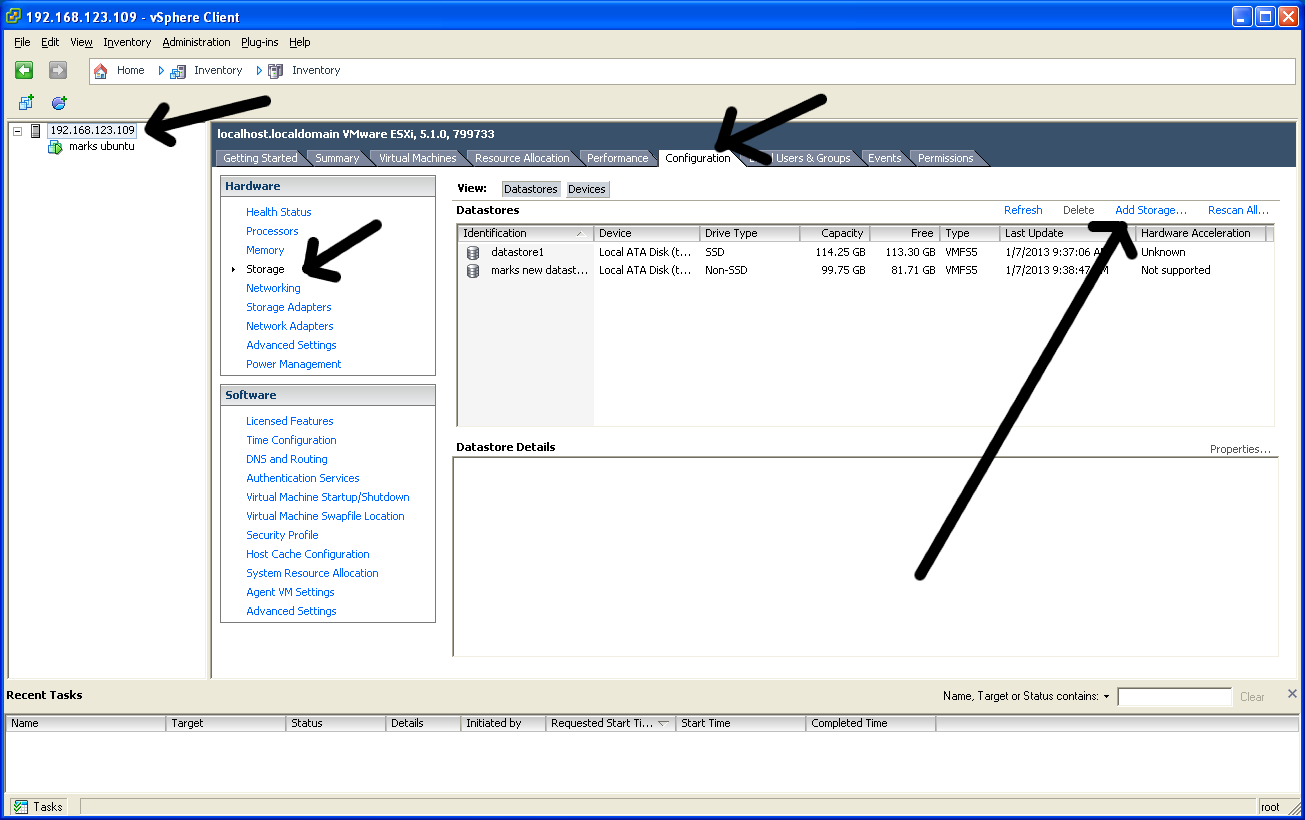
Task: Open the Edit menu
Action: (x=50, y=42)
